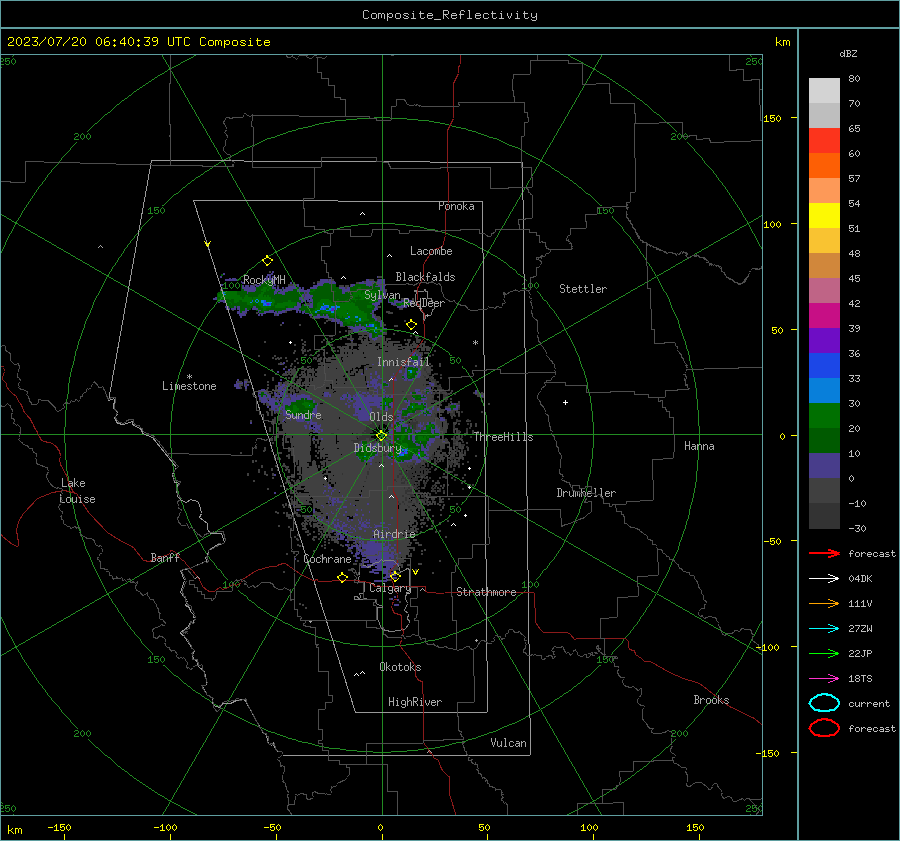
Task: Click the dBZ legend heading
Action: click(x=848, y=53)
